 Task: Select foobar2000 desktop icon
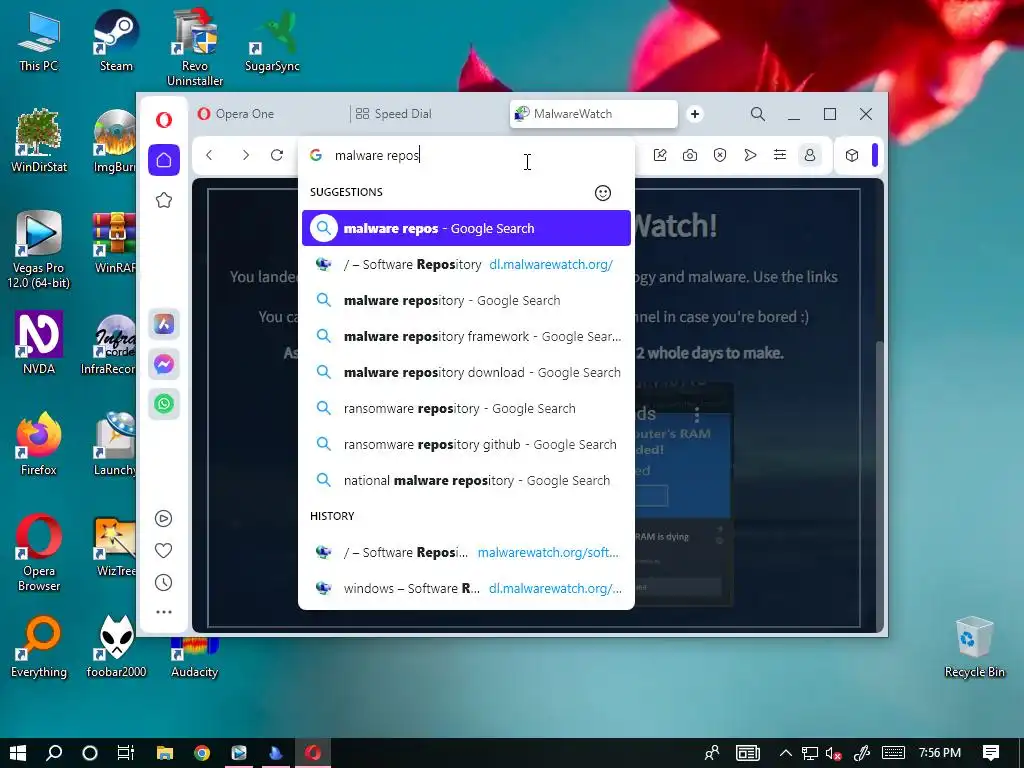click(116, 647)
